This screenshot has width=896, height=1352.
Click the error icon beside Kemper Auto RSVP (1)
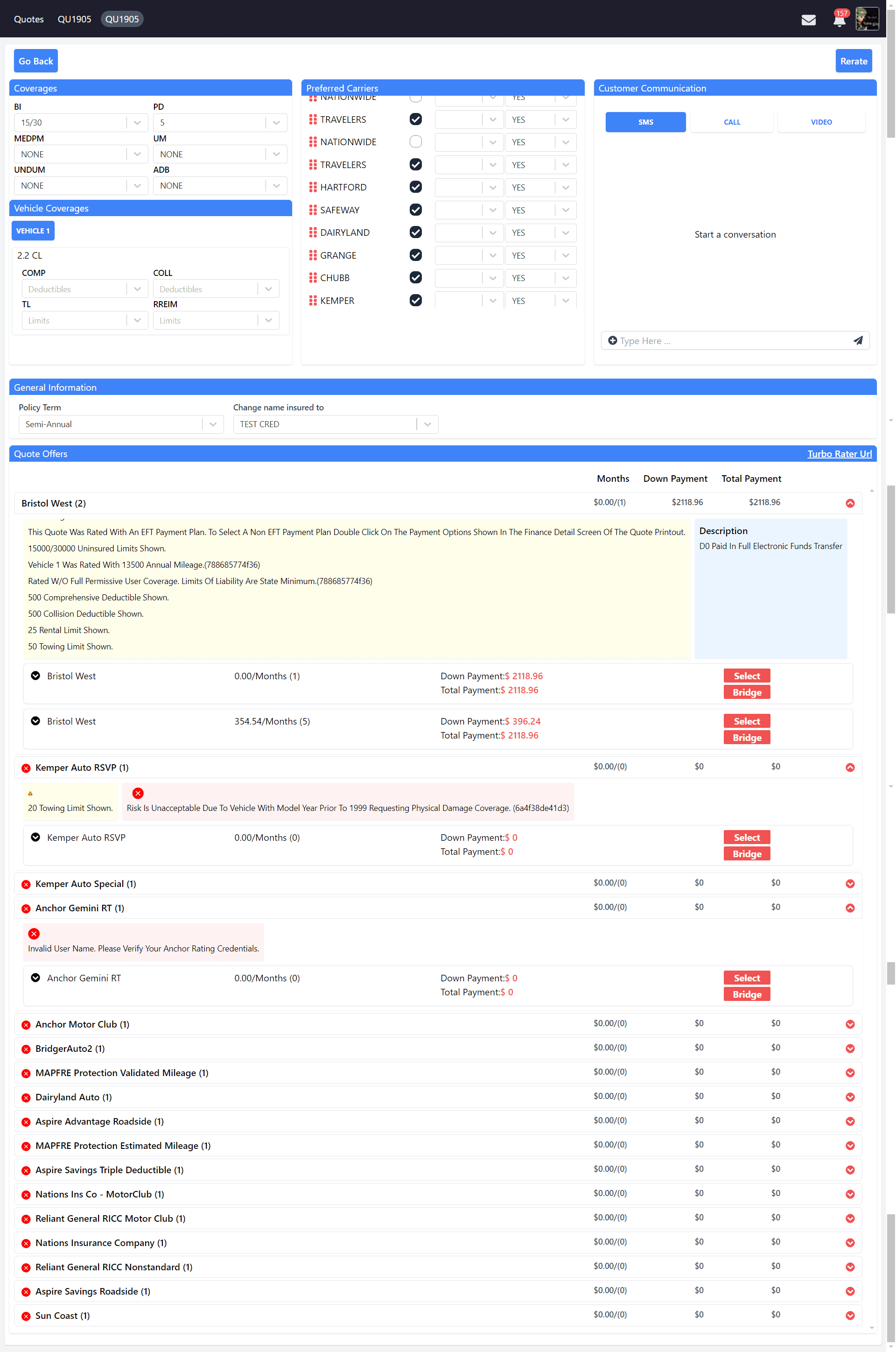tap(26, 768)
